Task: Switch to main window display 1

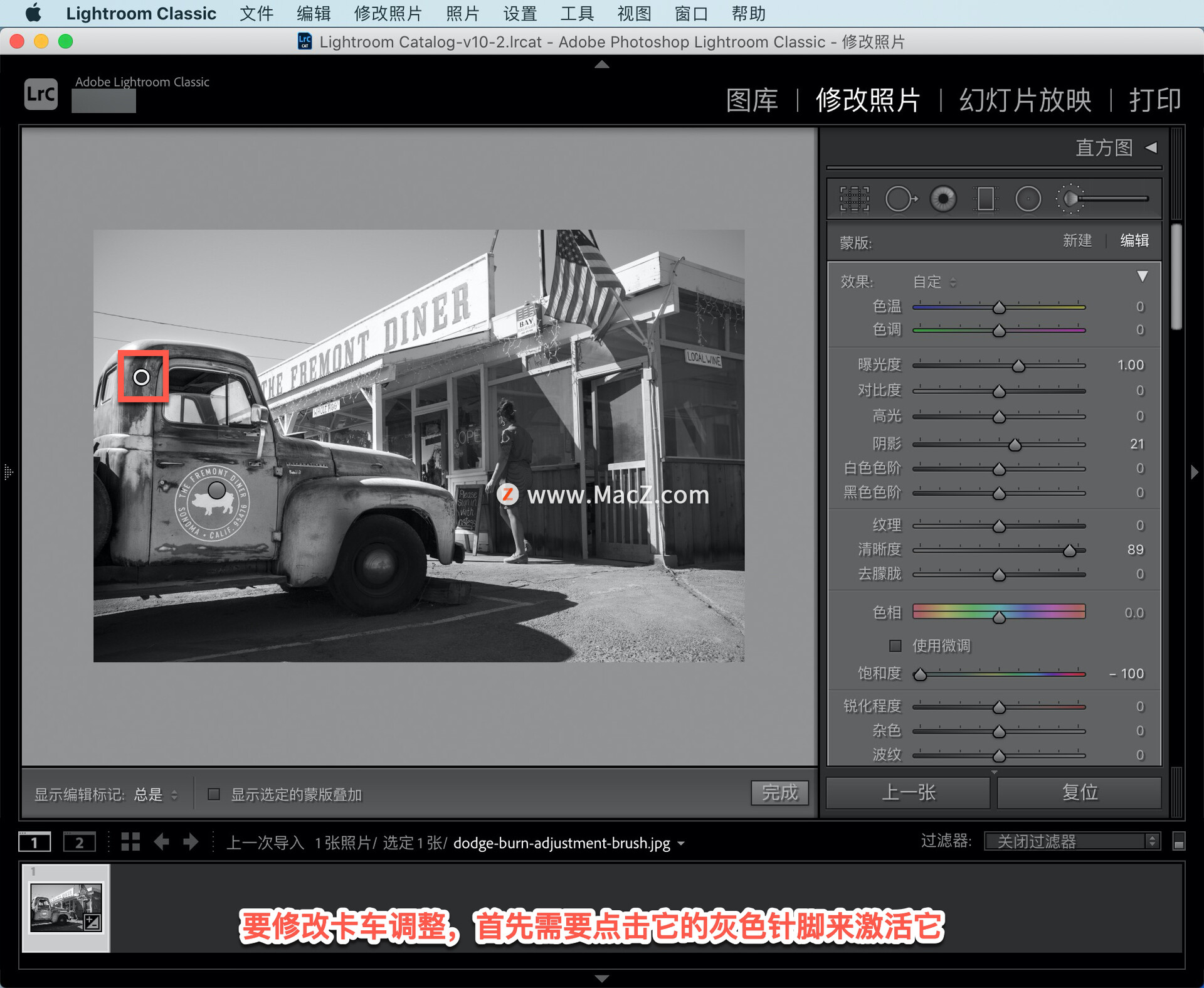Action: coord(34,842)
